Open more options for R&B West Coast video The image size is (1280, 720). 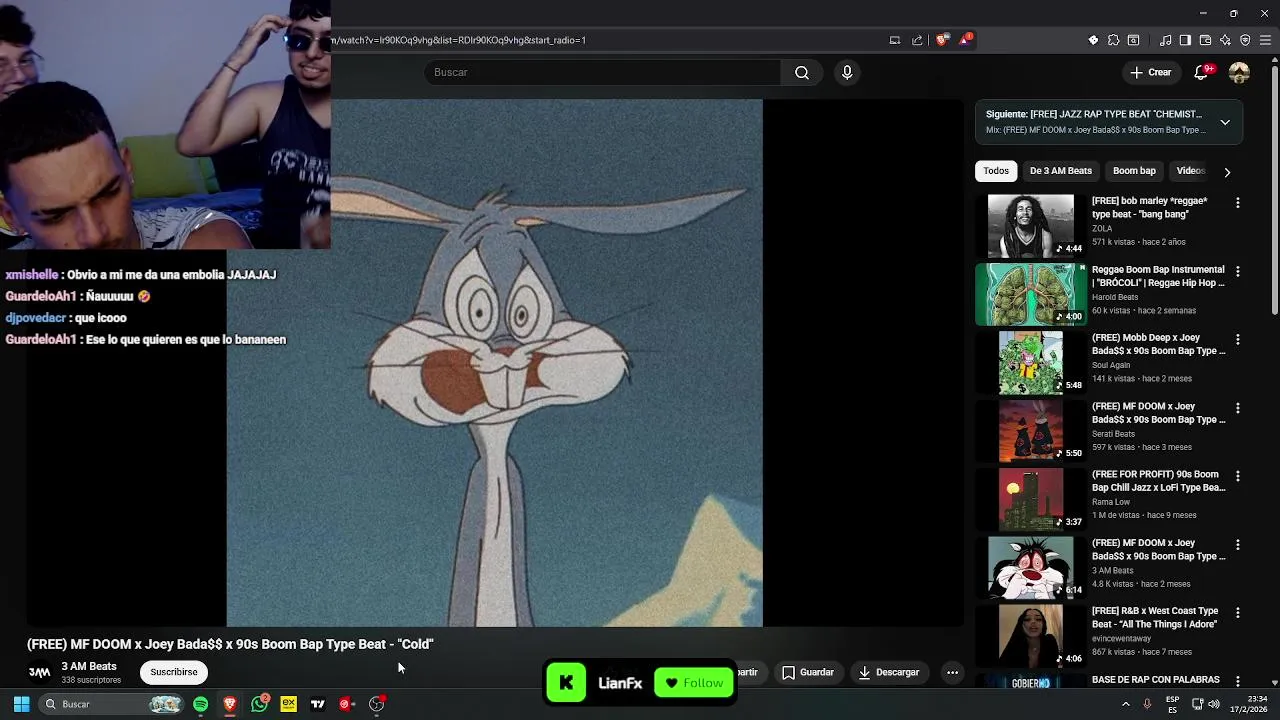pyautogui.click(x=1237, y=613)
